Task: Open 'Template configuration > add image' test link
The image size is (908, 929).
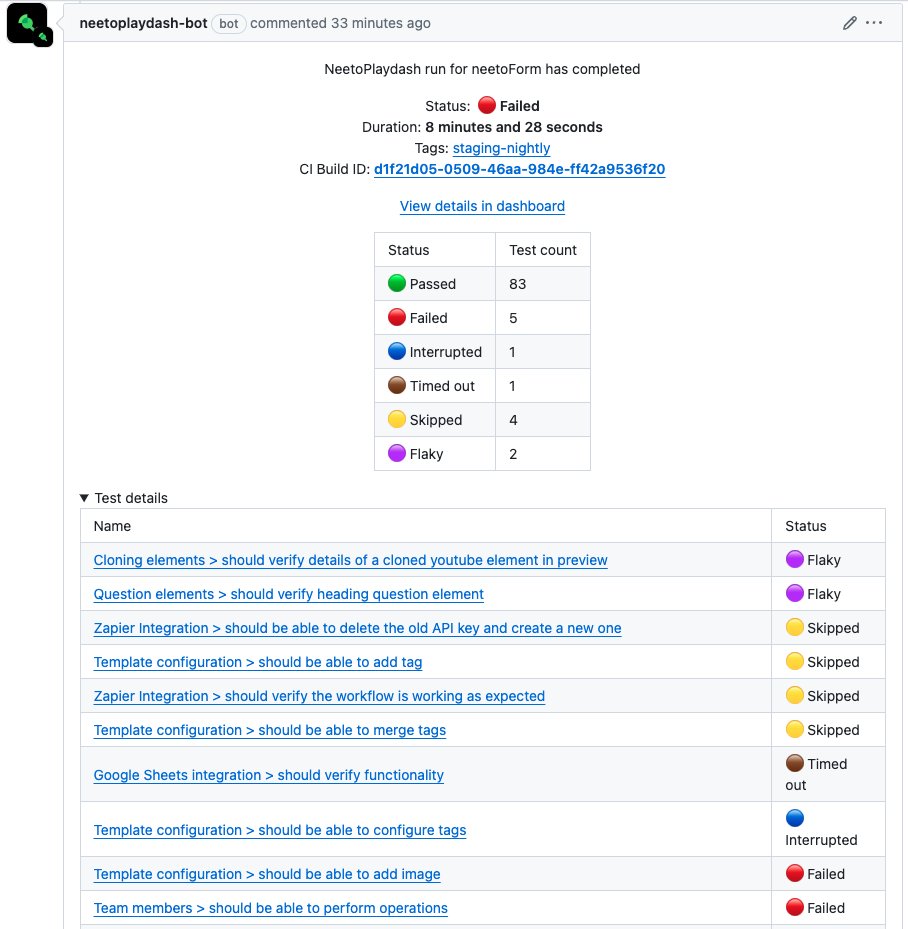Action: point(267,874)
